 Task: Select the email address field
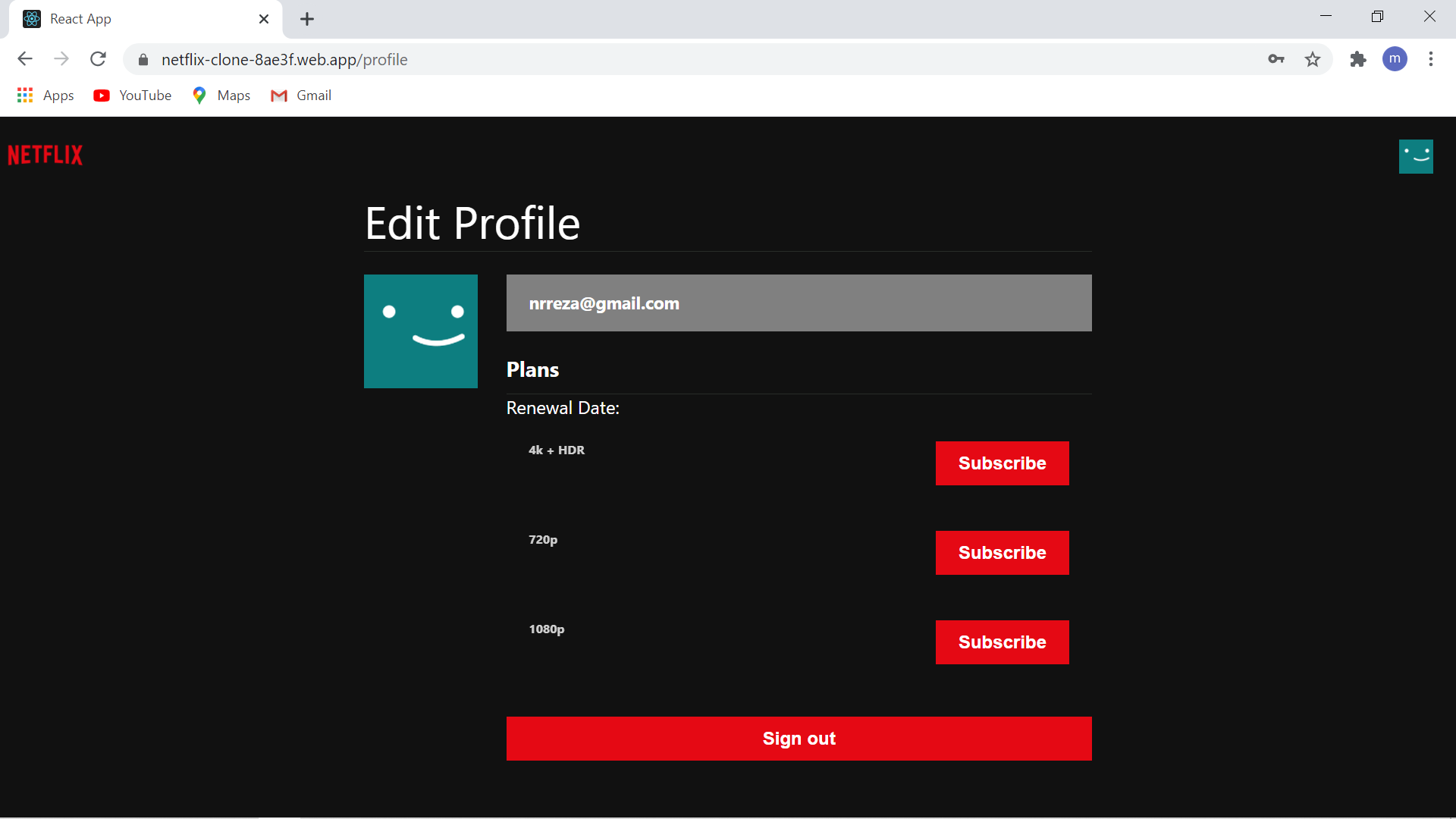[799, 303]
